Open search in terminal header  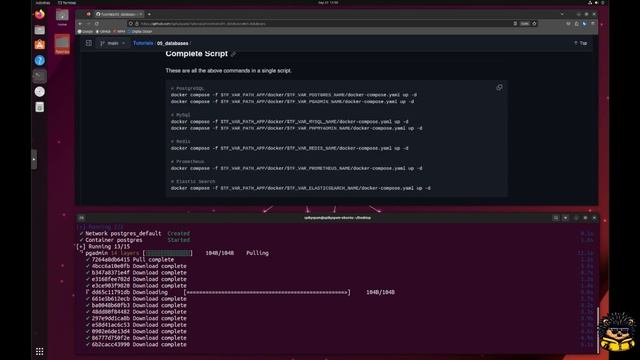[x=556, y=218]
